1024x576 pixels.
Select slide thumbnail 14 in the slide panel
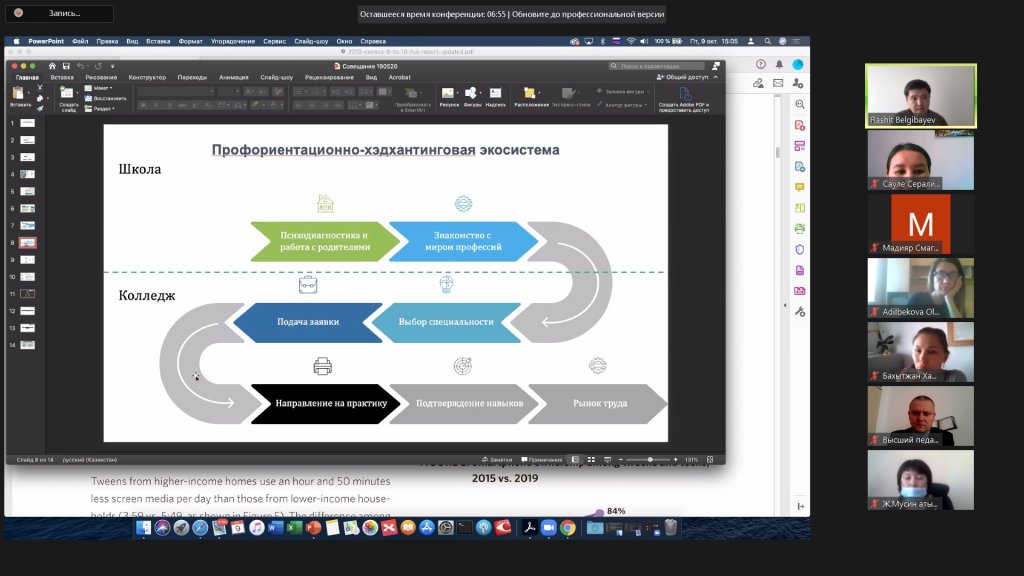(x=27, y=345)
